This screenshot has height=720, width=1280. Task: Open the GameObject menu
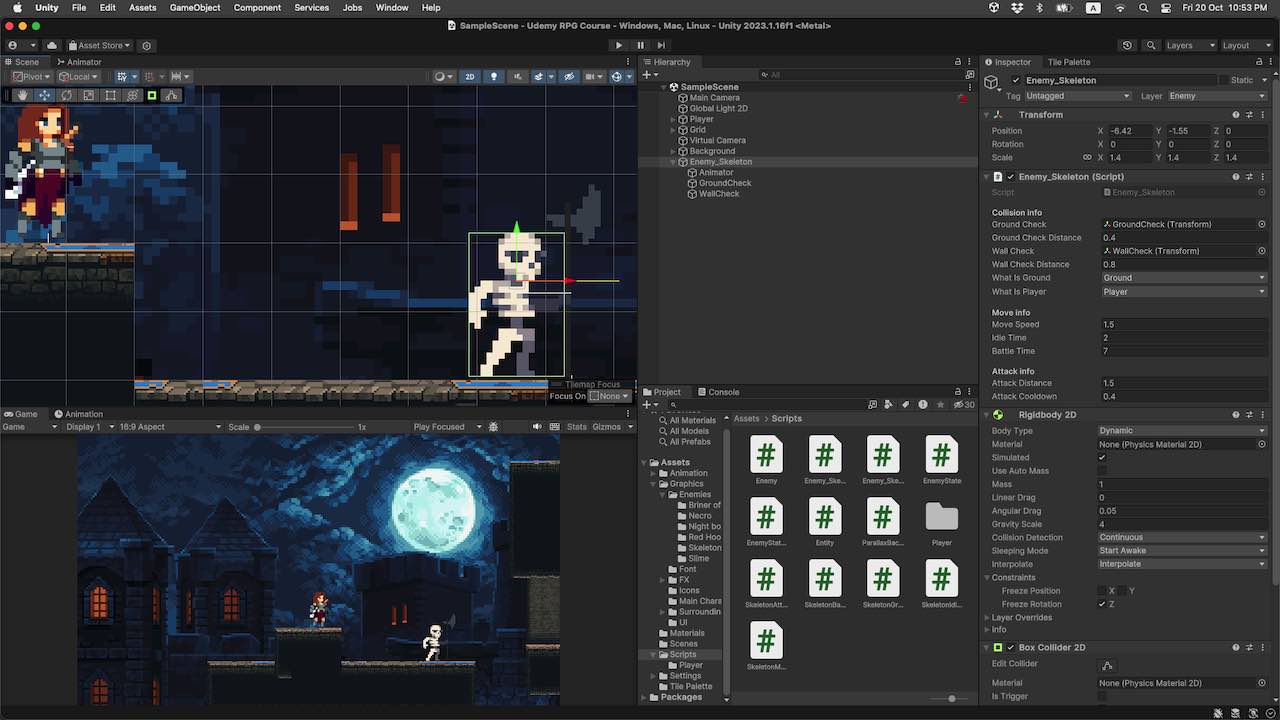(x=195, y=8)
